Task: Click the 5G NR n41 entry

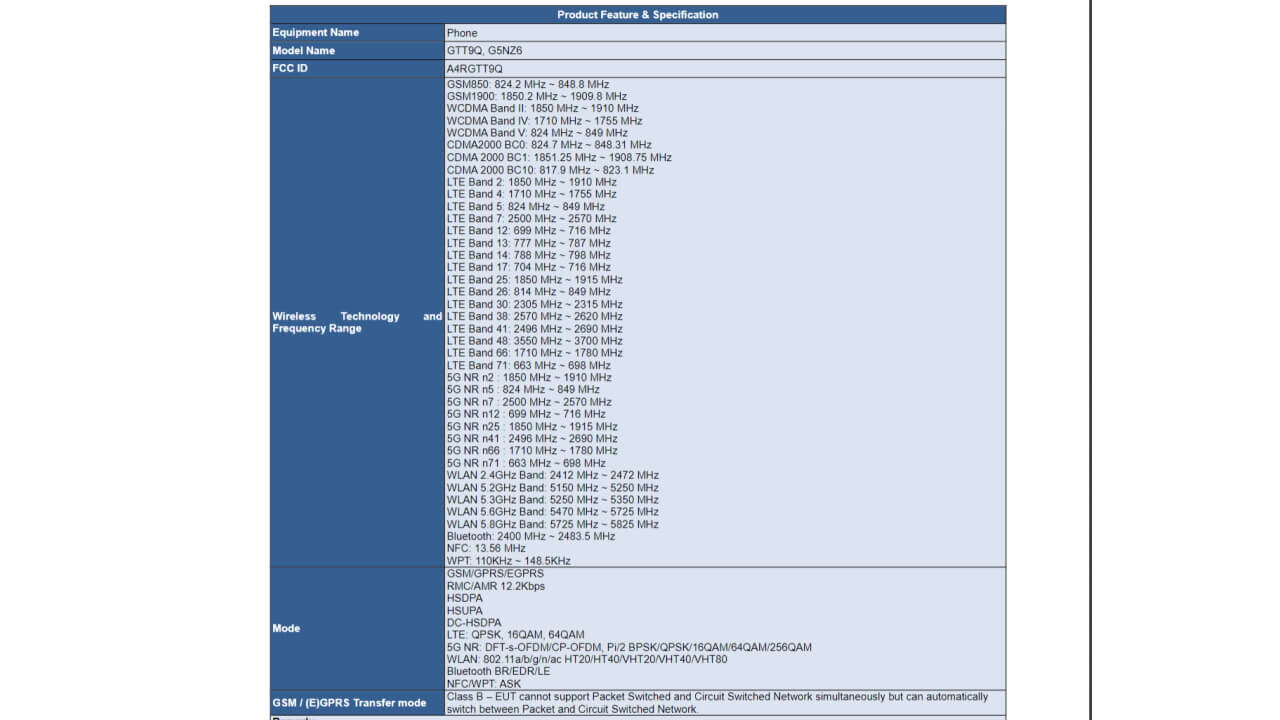Action: click(532, 439)
